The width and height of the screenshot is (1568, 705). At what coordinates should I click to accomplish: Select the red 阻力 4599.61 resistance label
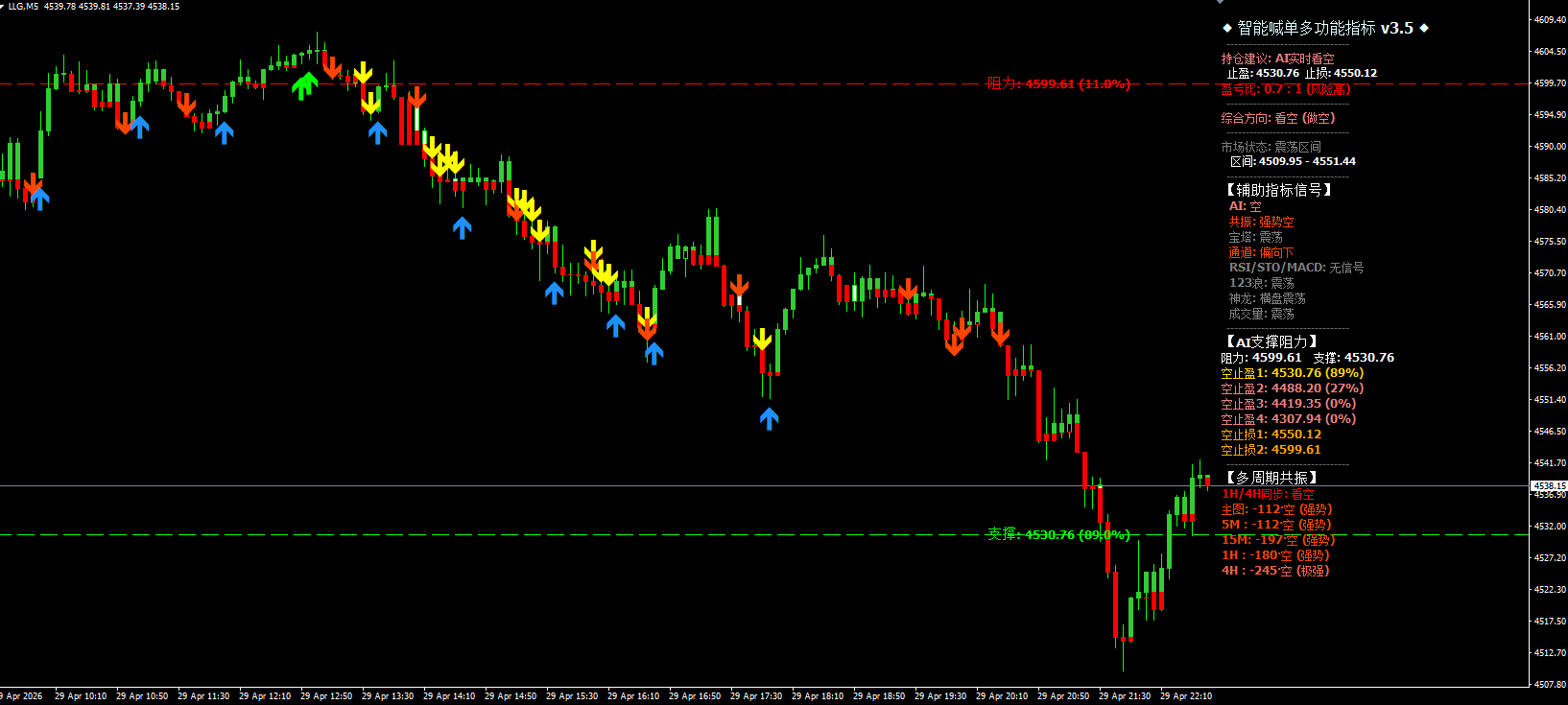click(1057, 84)
